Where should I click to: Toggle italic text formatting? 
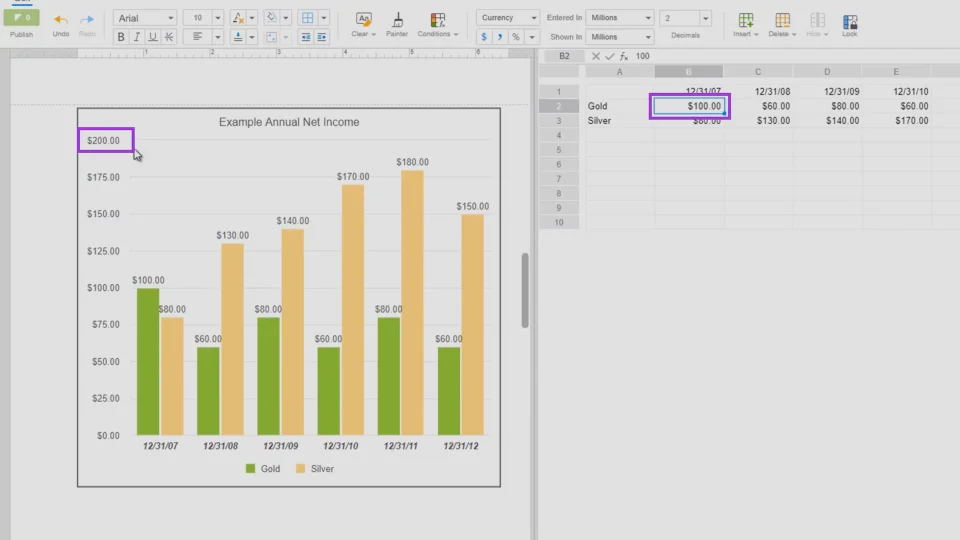137,37
